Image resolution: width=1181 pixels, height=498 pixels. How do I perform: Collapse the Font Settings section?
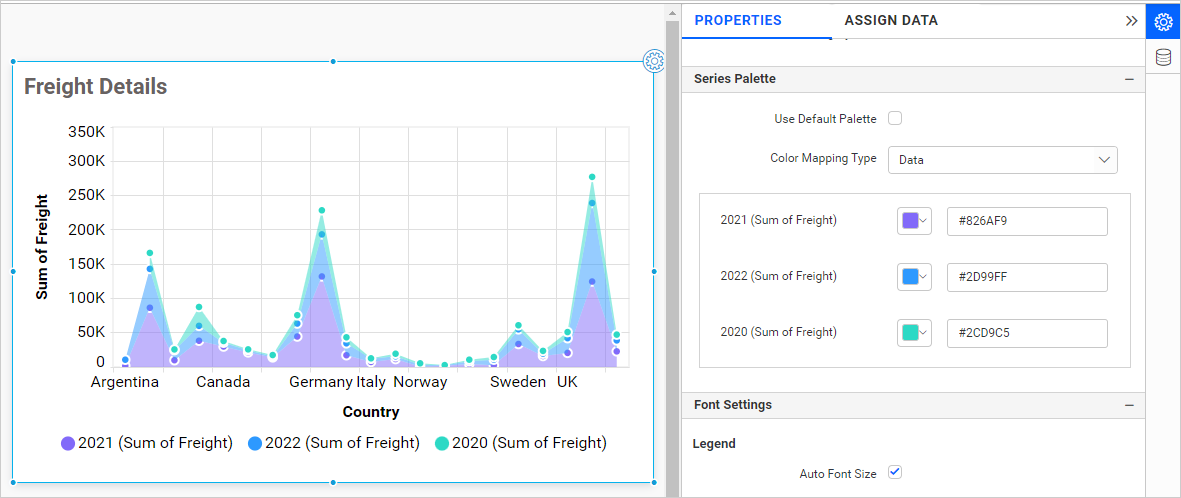tap(1129, 405)
